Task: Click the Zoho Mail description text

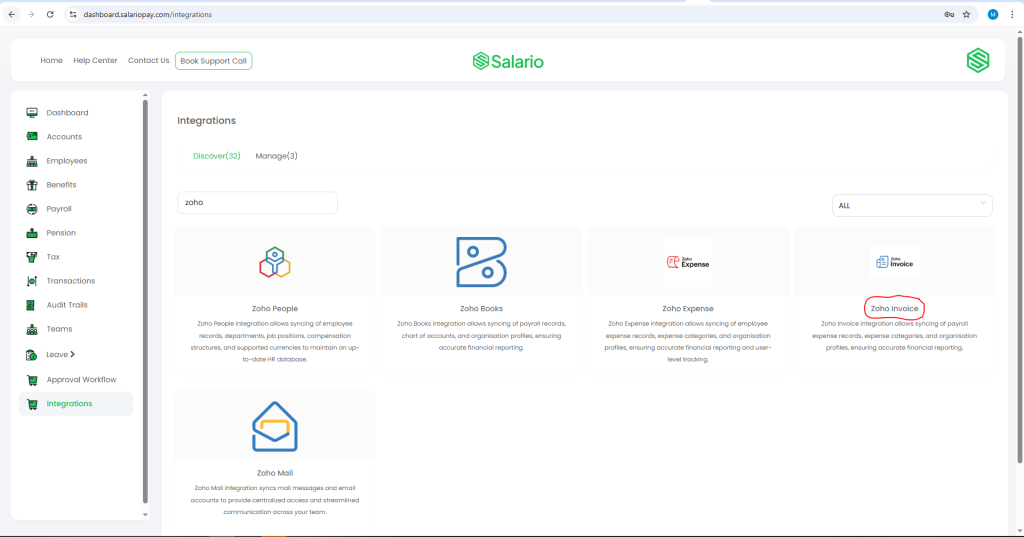Action: coord(275,500)
